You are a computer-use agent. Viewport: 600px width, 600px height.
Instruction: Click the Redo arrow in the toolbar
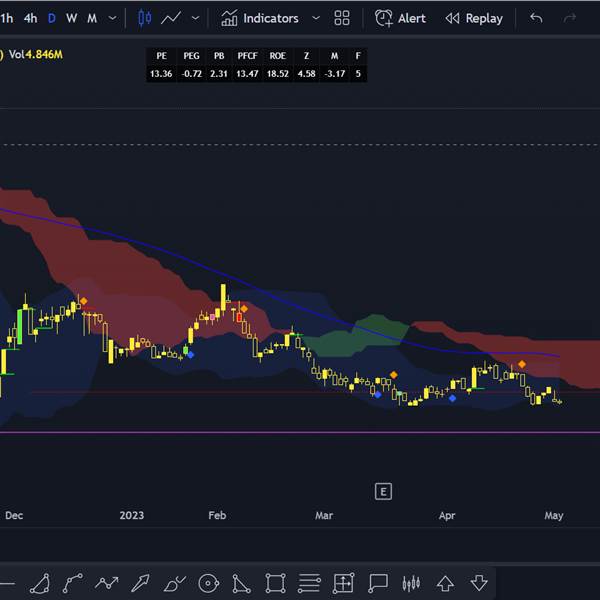tap(570, 18)
